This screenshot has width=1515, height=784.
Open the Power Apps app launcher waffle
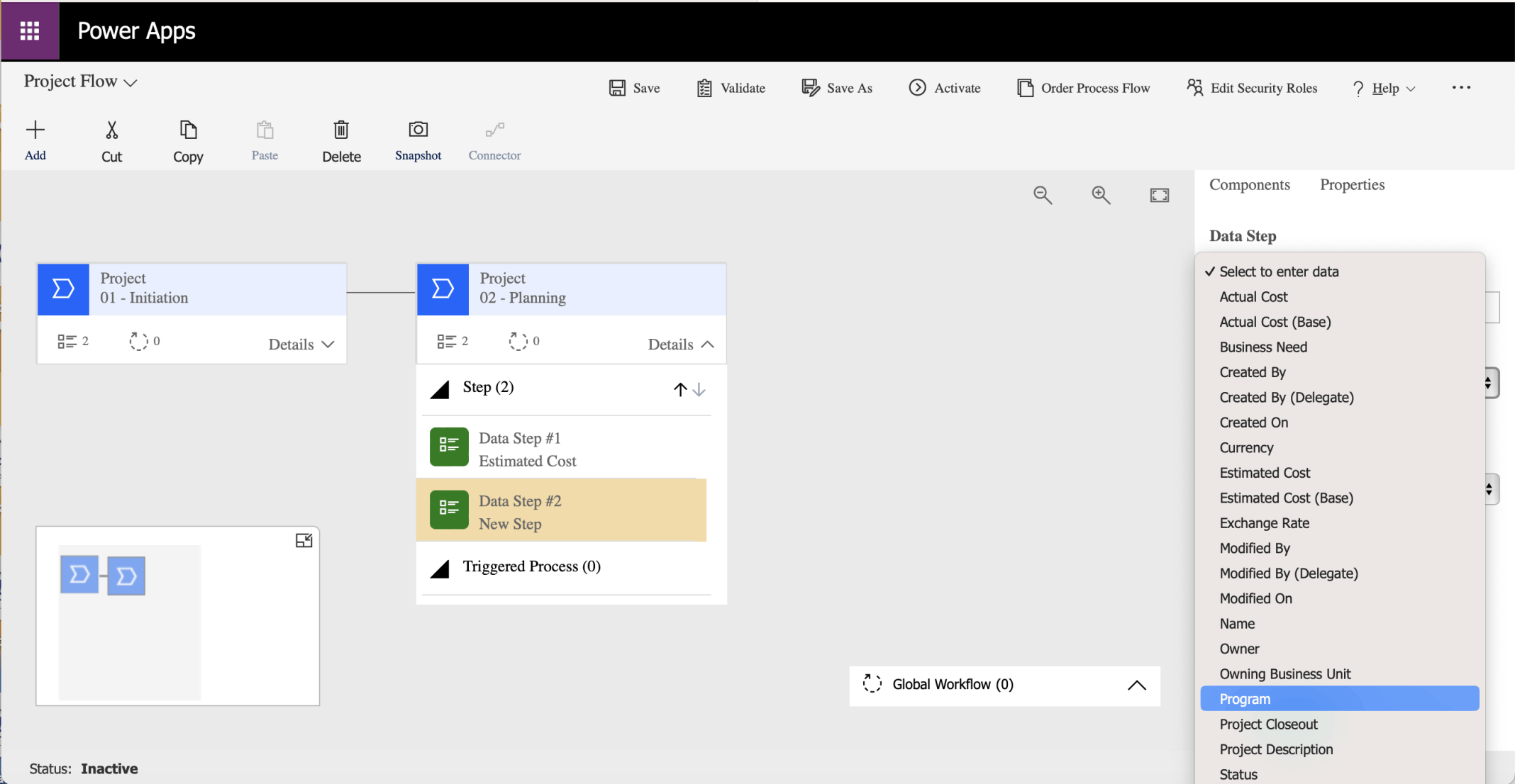[30, 31]
